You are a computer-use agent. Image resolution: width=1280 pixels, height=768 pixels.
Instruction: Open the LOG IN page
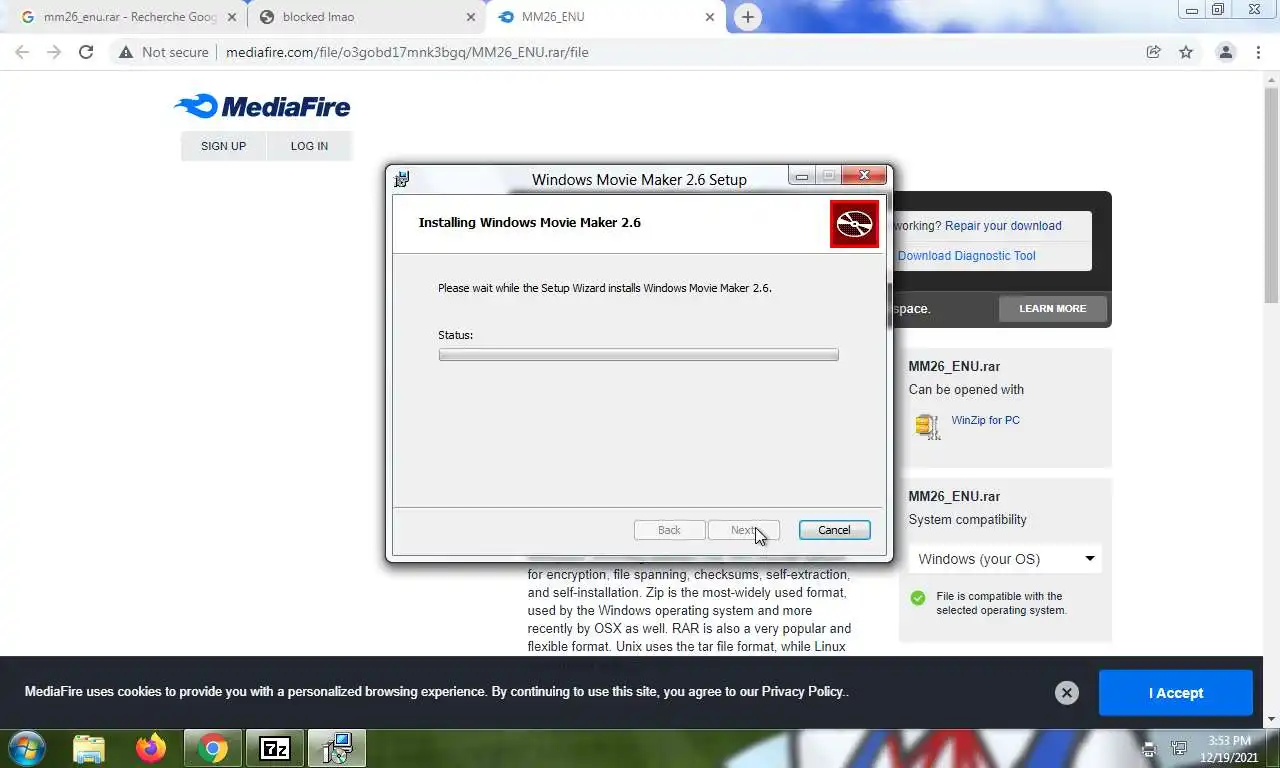pos(309,146)
